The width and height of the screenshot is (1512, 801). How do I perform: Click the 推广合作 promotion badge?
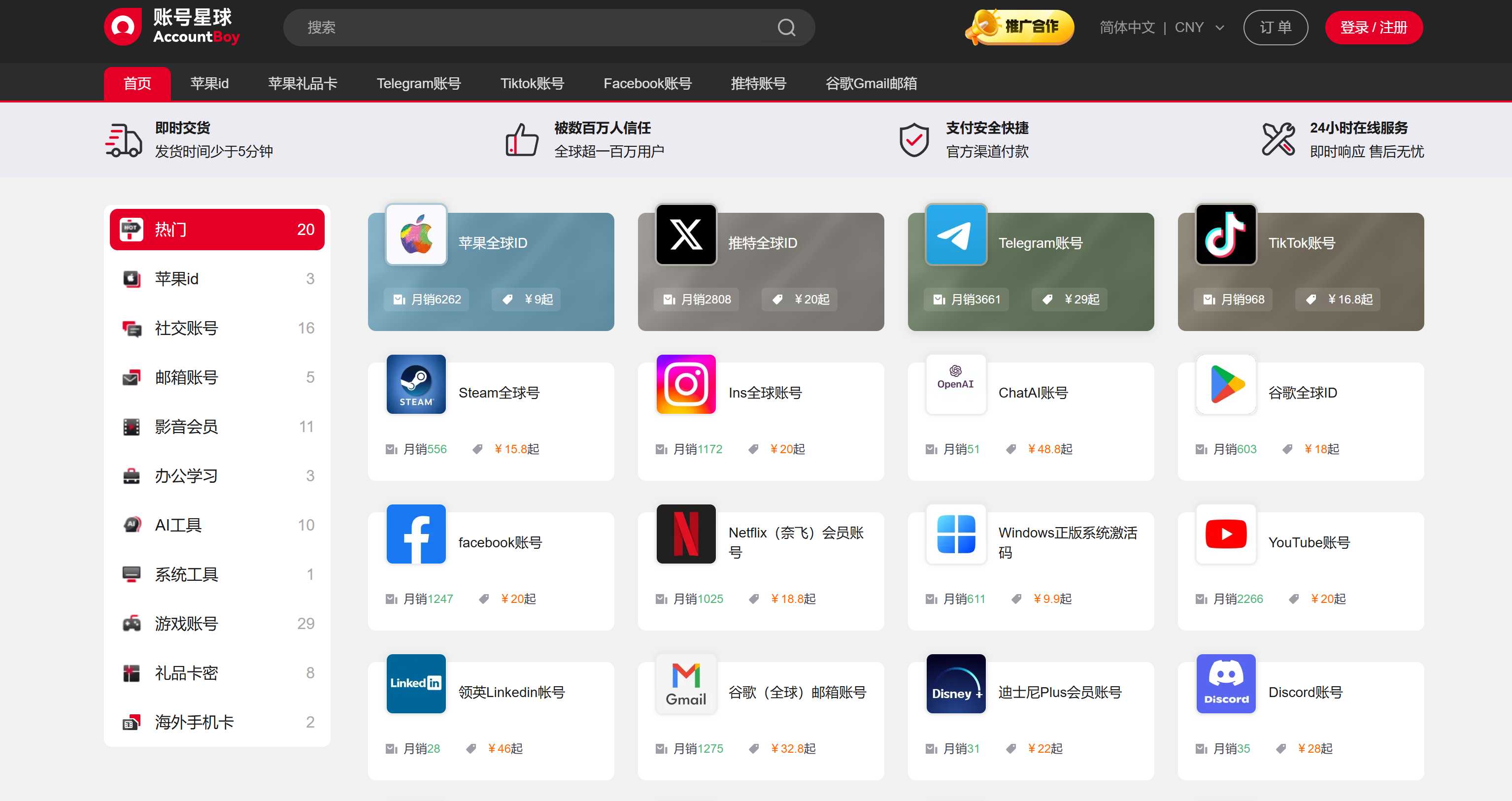coord(1019,27)
